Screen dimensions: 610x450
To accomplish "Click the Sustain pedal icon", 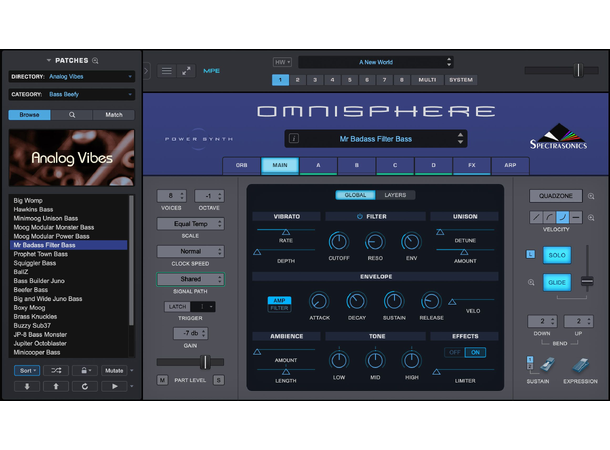I will (x=536, y=366).
